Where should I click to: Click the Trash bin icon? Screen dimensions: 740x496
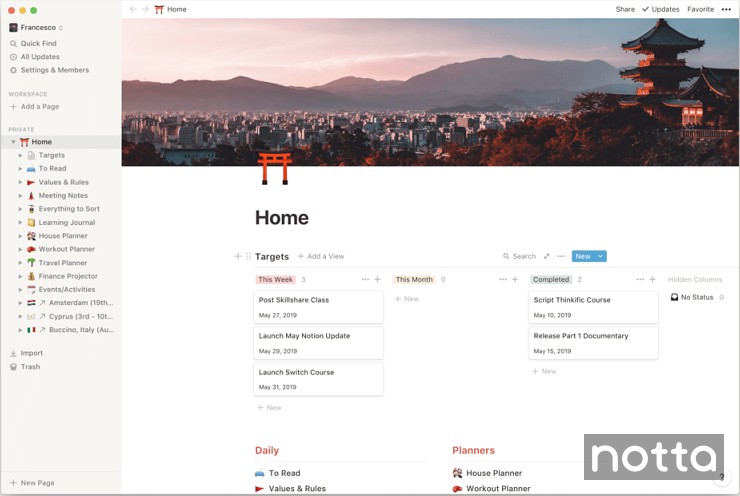(13, 367)
